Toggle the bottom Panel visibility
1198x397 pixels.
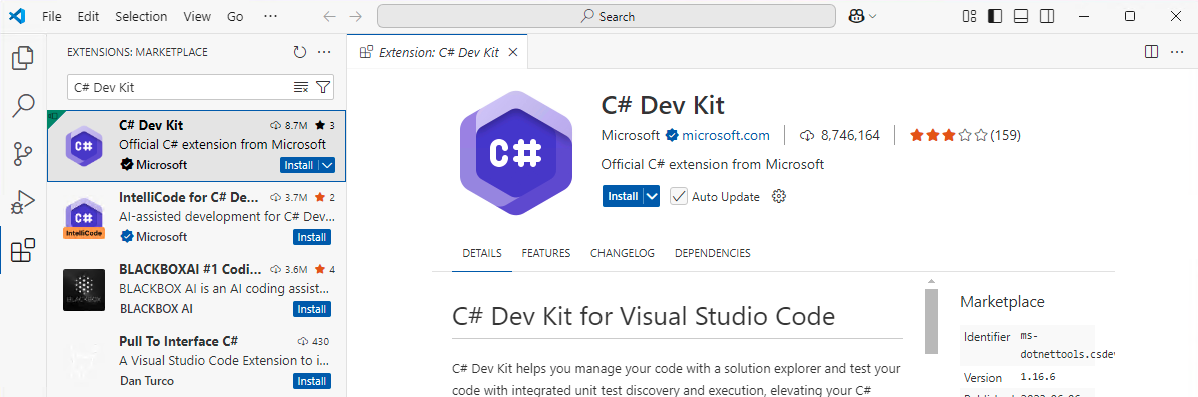pos(1022,16)
